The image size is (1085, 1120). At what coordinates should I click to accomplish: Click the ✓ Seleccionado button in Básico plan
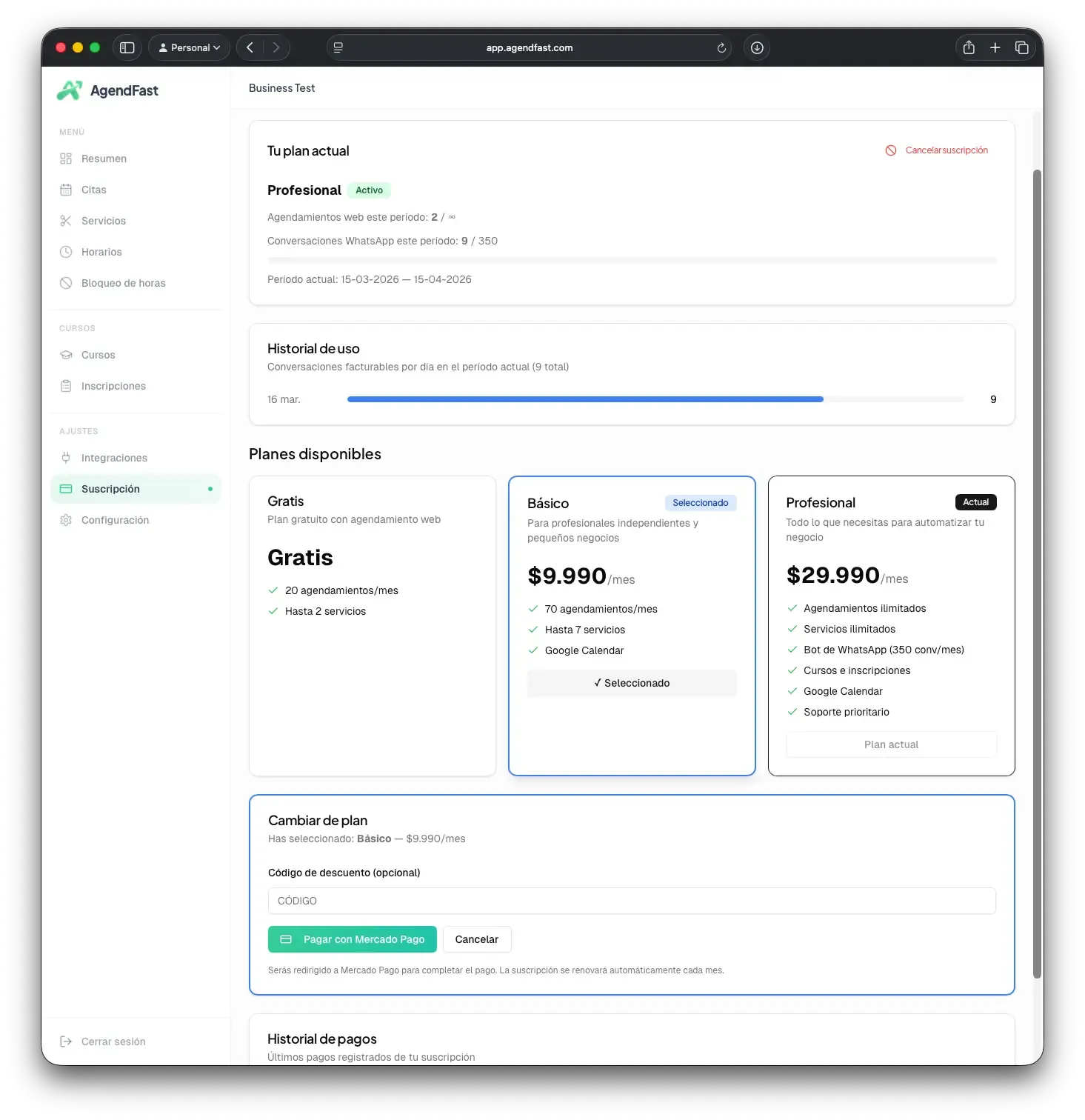click(x=632, y=683)
